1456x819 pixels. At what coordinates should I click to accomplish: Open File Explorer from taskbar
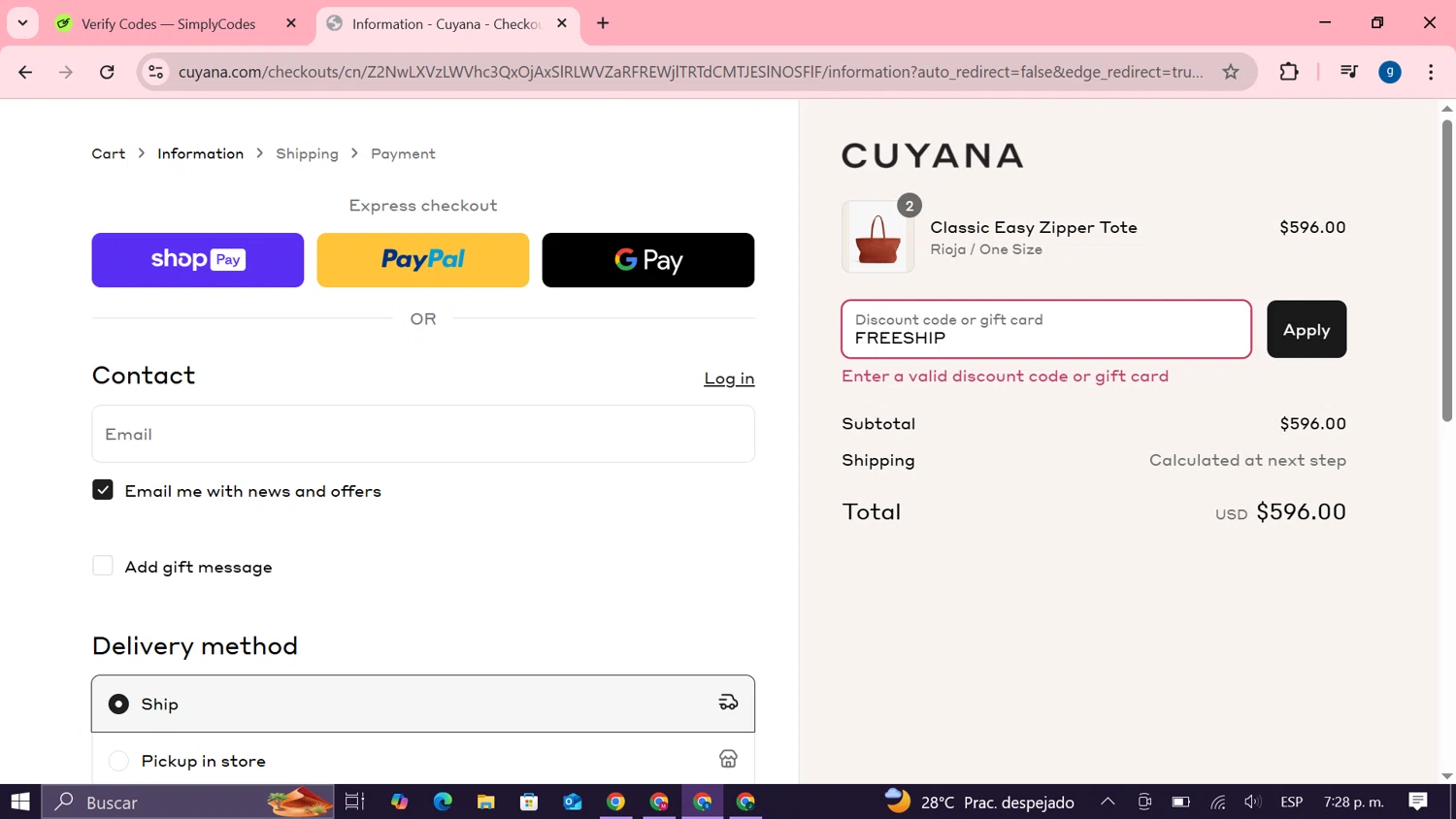486,802
